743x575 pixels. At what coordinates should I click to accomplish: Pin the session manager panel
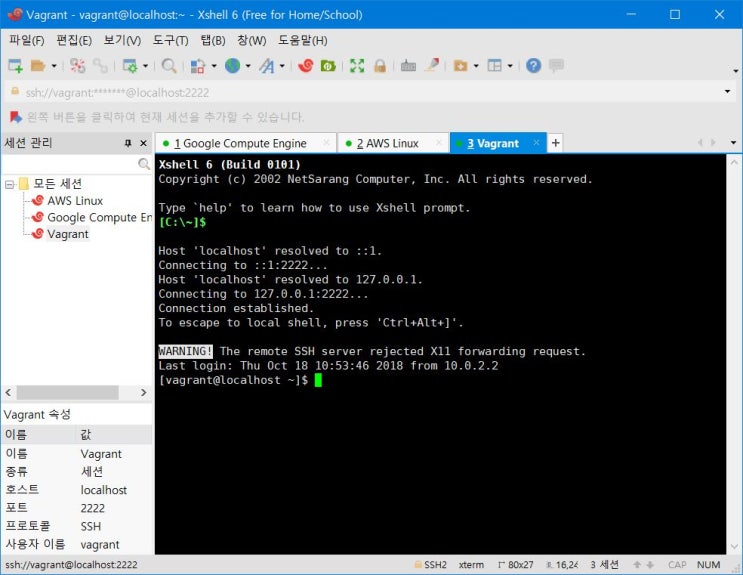click(128, 143)
